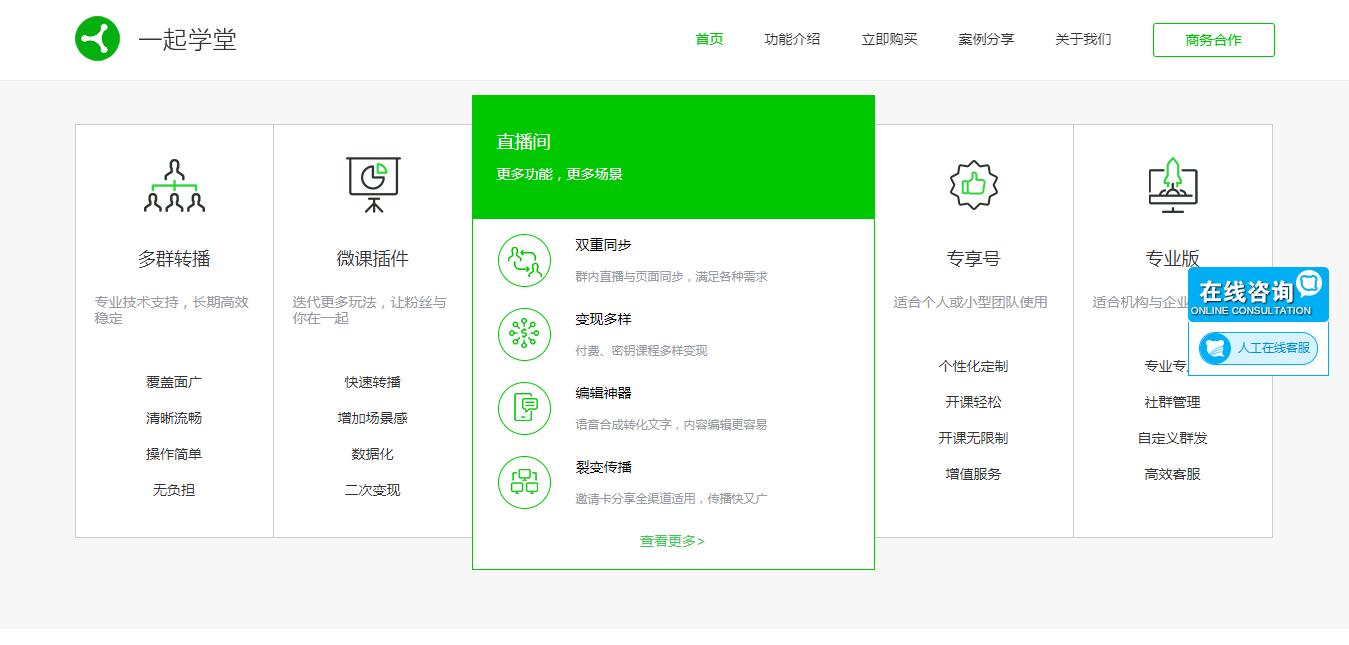Image resolution: width=1349 pixels, height=645 pixels.
Task: Click the 裂变传播 network share icon
Action: click(524, 482)
